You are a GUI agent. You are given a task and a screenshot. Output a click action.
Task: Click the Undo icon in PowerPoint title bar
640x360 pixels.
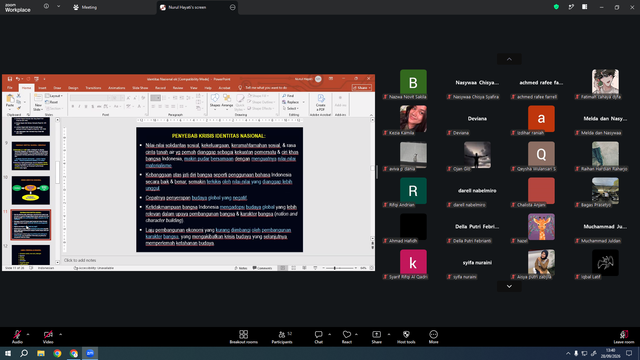coord(18,79)
